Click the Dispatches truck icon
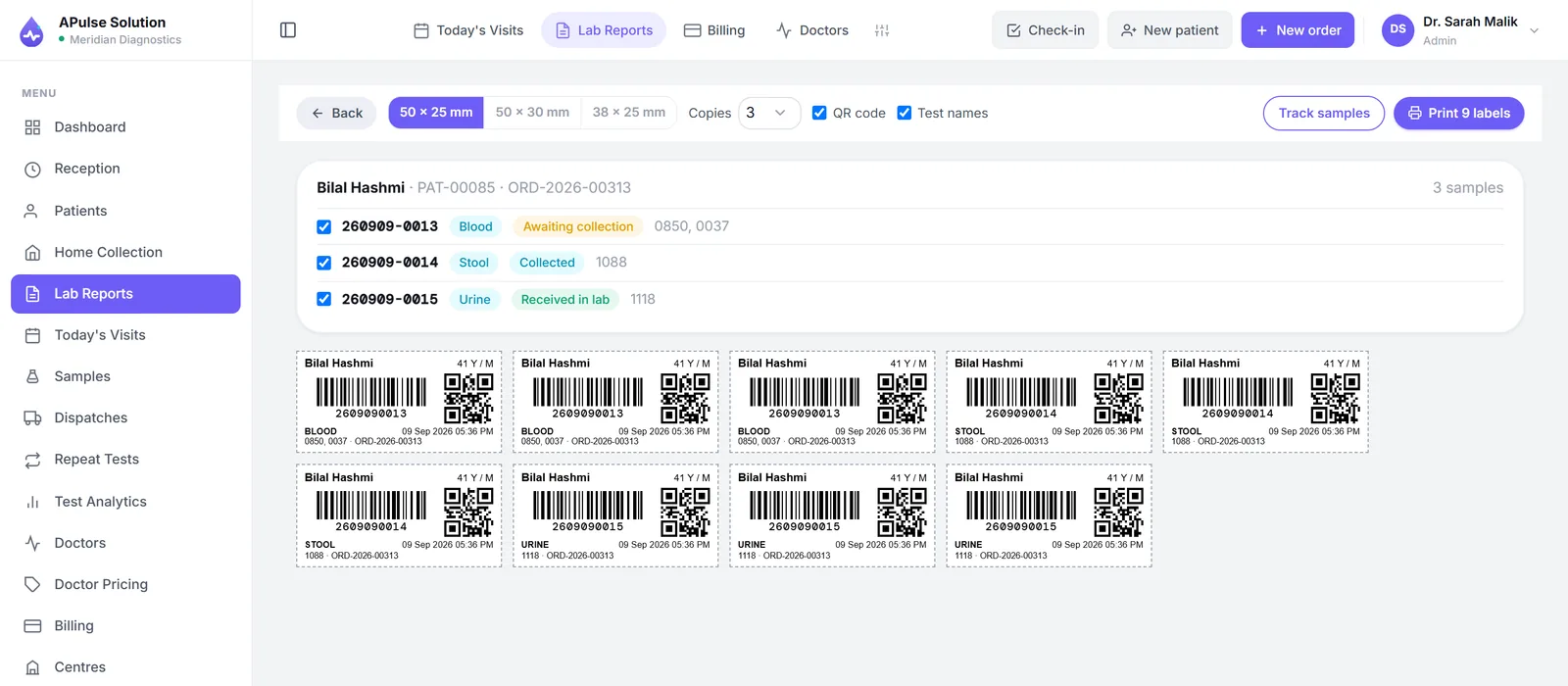The height and width of the screenshot is (686, 1568). pos(32,417)
